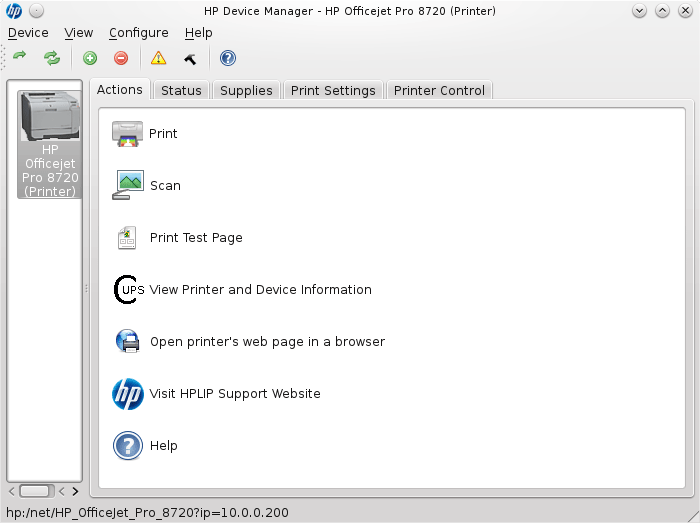Open diagnostics via the yellow warning triangle
The width and height of the screenshot is (700, 523).
(158, 58)
